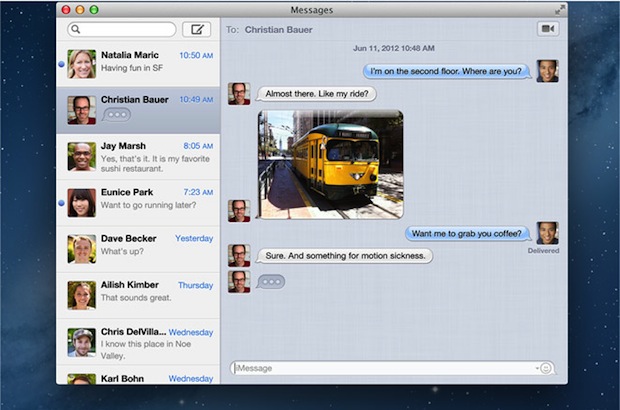Click the "Thursday" label on Ailish's row
This screenshot has height=410, width=620.
tap(195, 285)
